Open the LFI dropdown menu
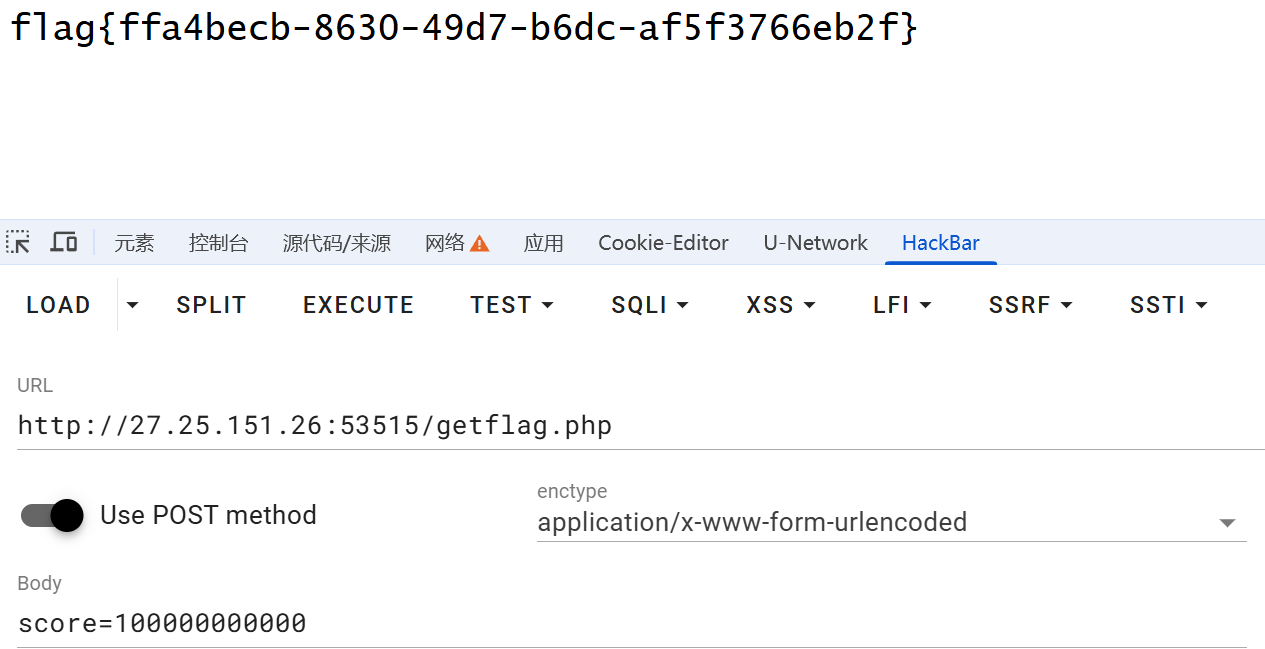This screenshot has width=1265, height=649. coord(902,305)
